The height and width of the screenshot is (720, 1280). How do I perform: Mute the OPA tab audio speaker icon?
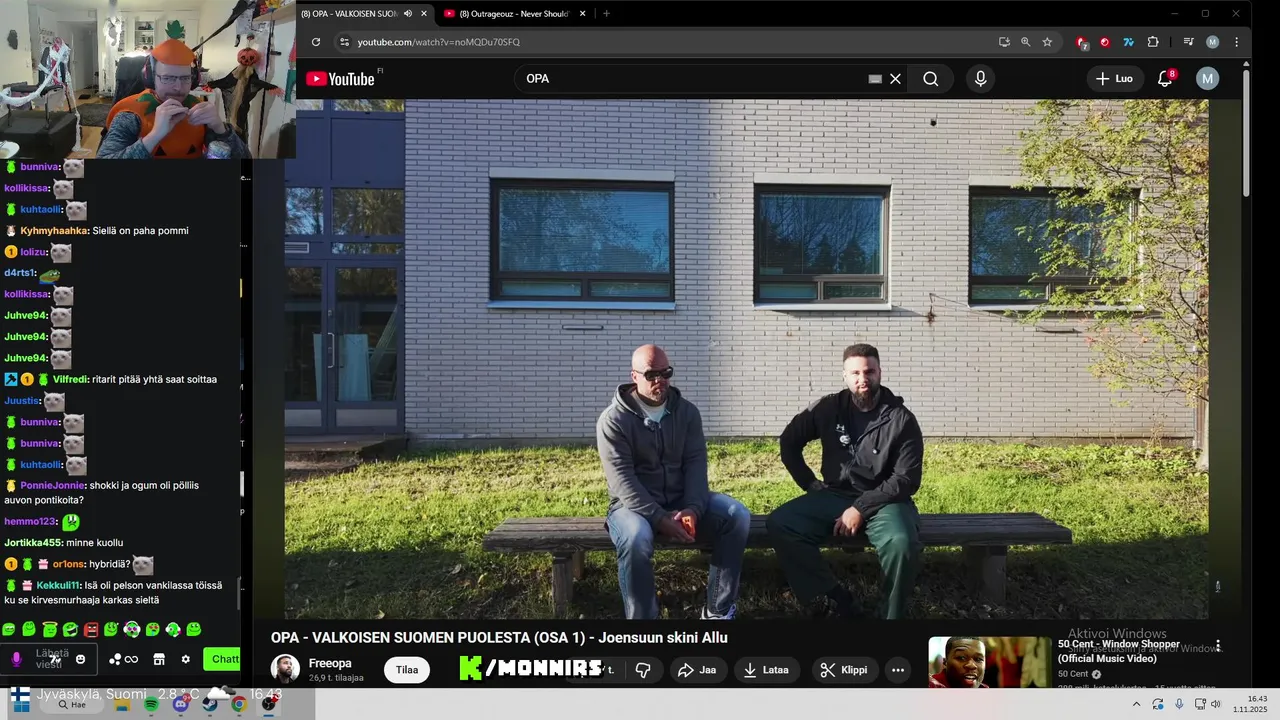[x=408, y=14]
